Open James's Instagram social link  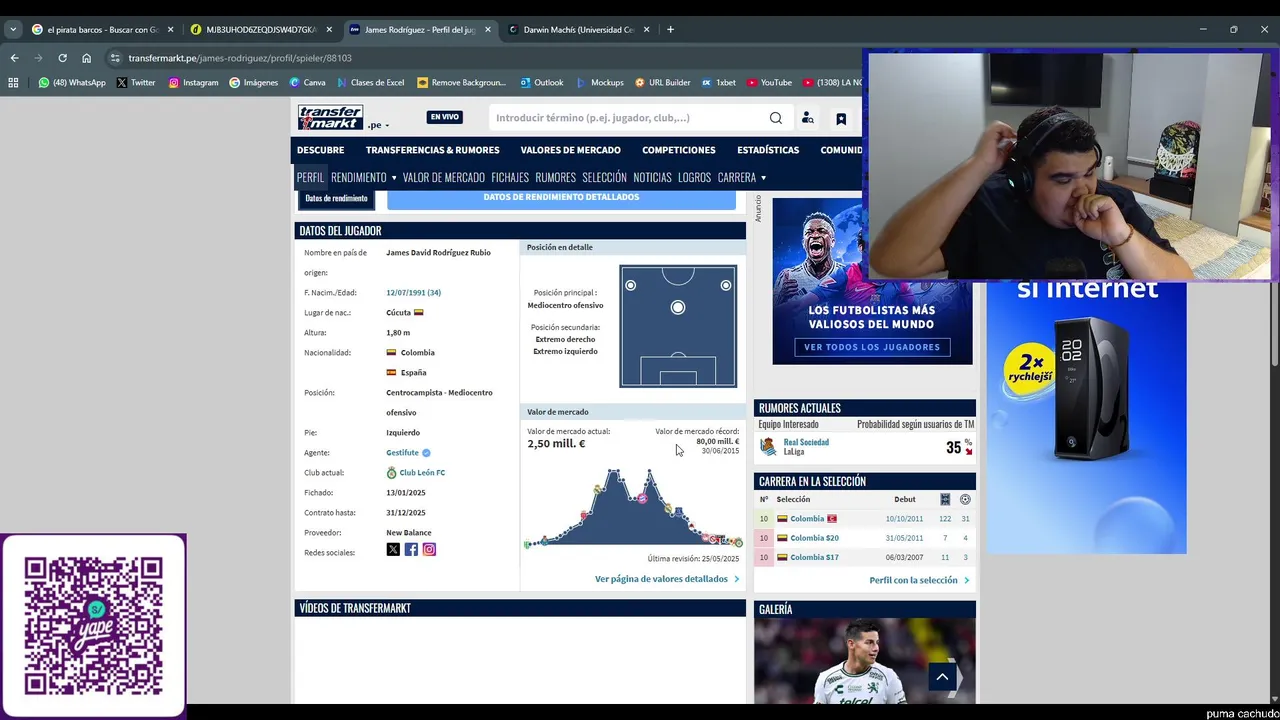coord(429,549)
